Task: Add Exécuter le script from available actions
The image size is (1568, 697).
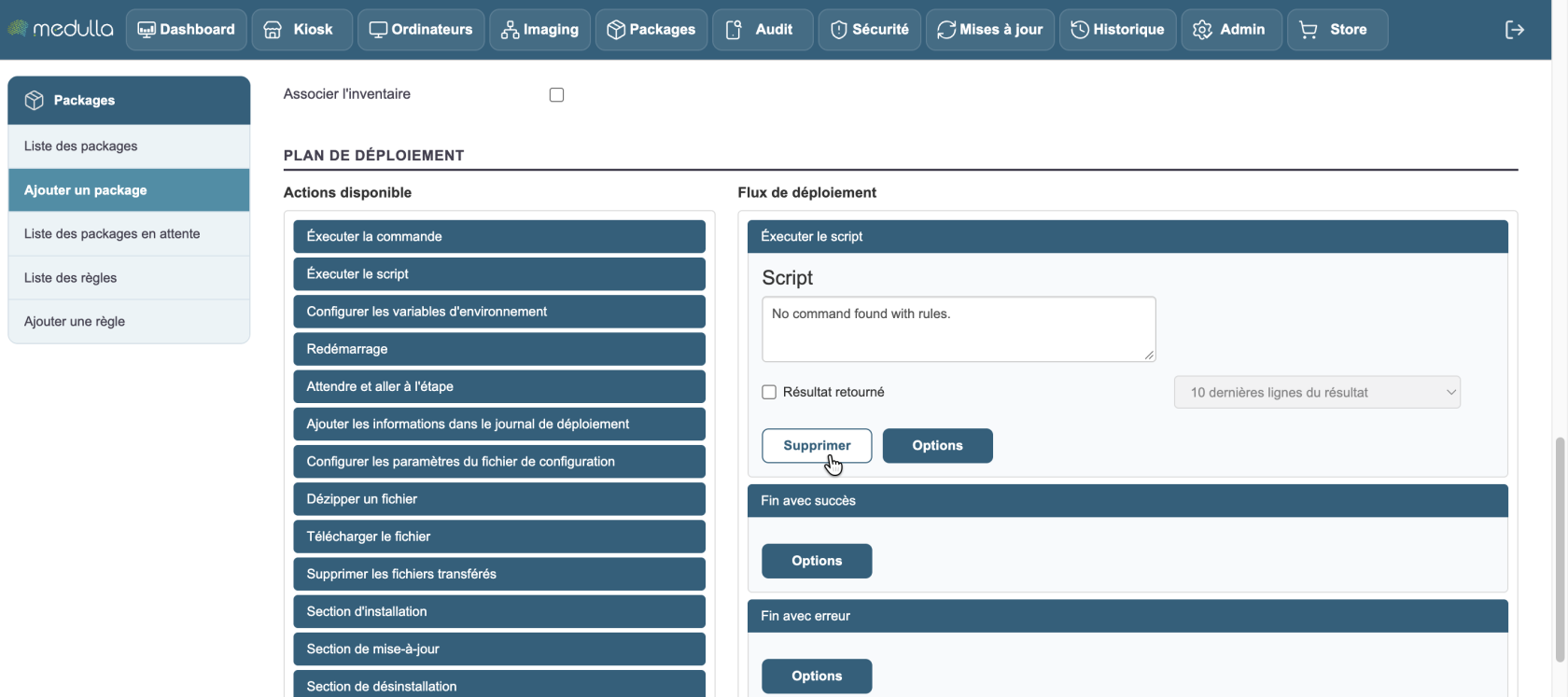Action: [x=499, y=274]
